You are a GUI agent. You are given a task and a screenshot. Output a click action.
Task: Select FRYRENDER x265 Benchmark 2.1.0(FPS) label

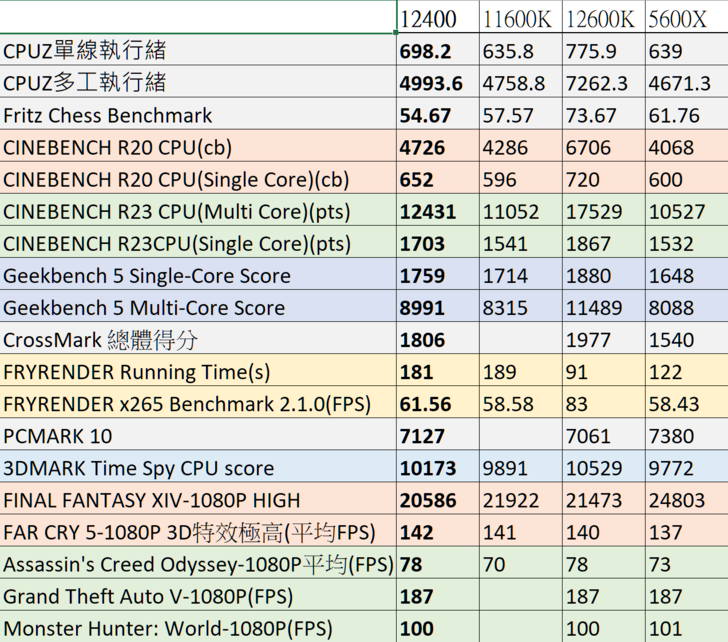pos(198,402)
